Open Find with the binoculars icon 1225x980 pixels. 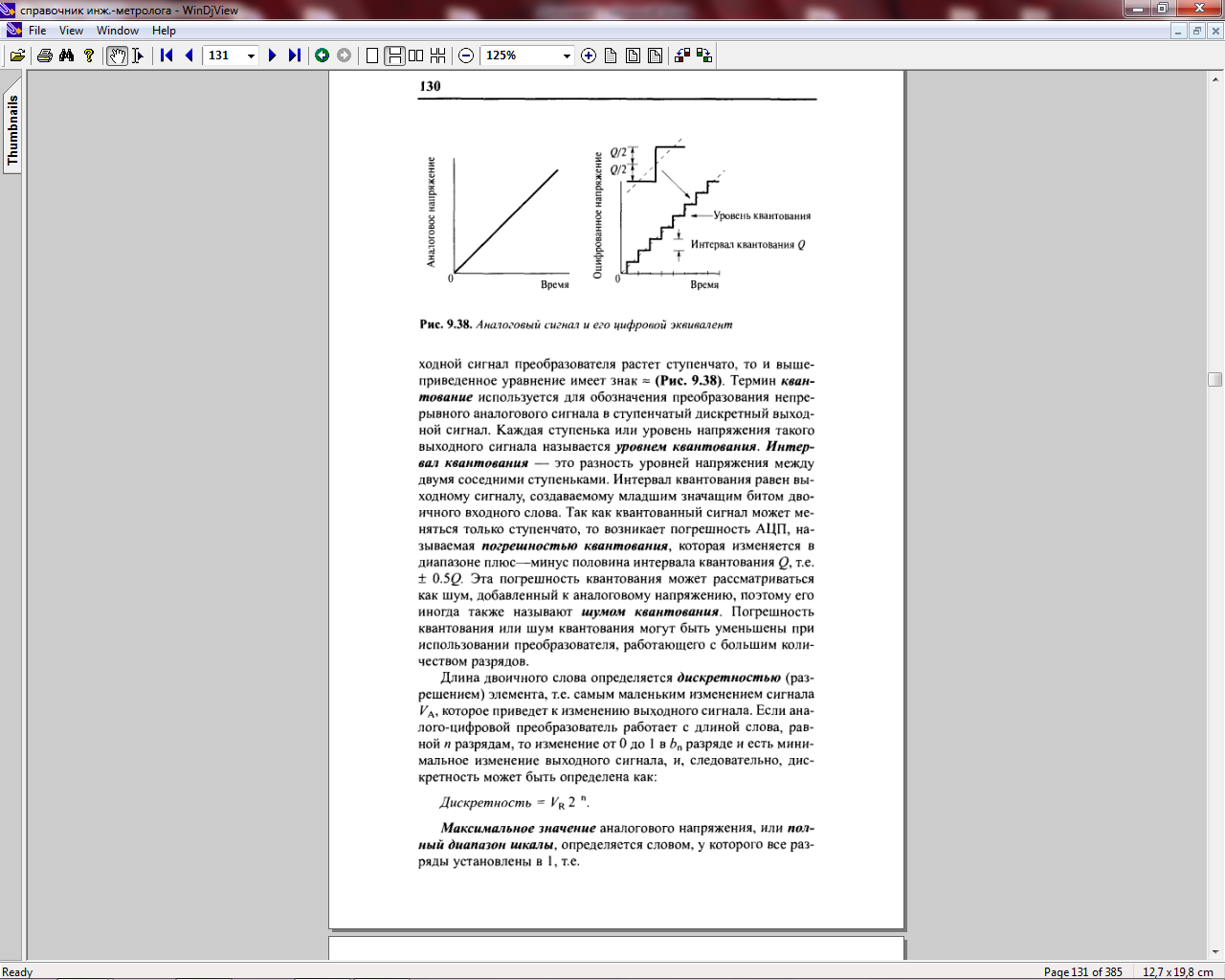click(66, 56)
